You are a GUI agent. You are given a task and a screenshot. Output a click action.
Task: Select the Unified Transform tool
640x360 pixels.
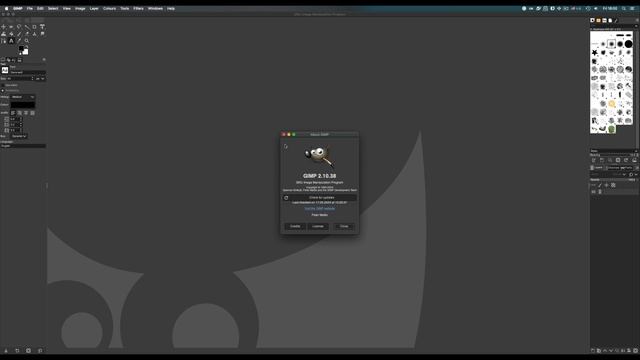pos(42,27)
